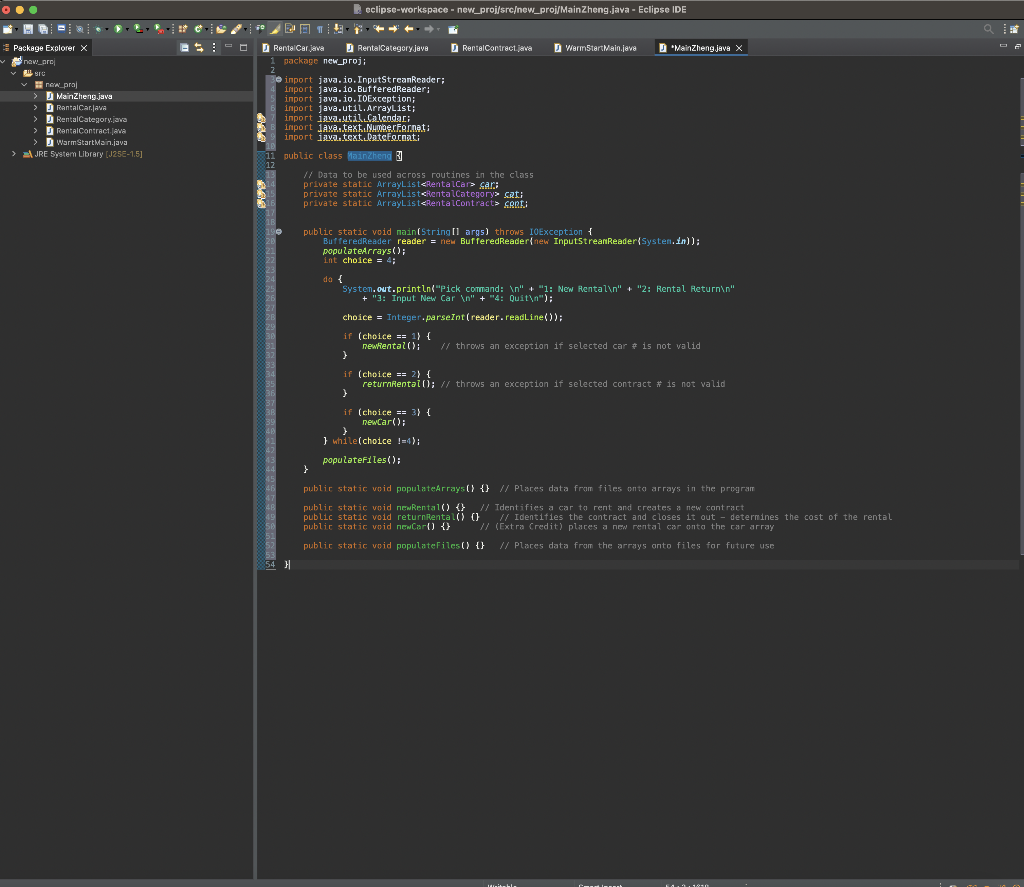Open the Package Explorer View Menu
Image resolution: width=1024 pixels, height=887 pixels.
pos(214,47)
